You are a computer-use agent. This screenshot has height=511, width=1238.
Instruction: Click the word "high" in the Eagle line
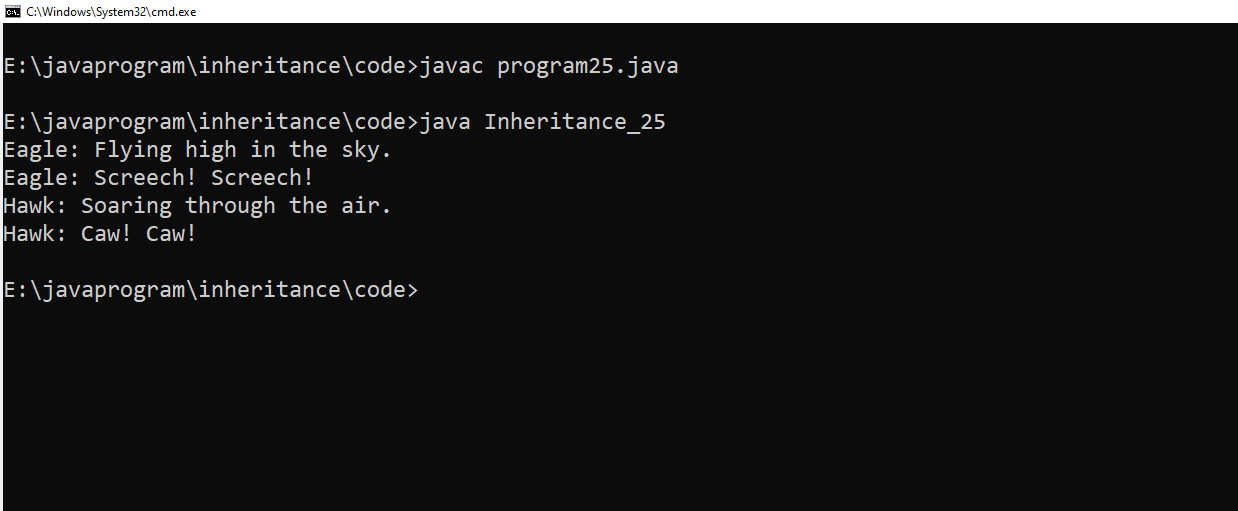(x=211, y=150)
